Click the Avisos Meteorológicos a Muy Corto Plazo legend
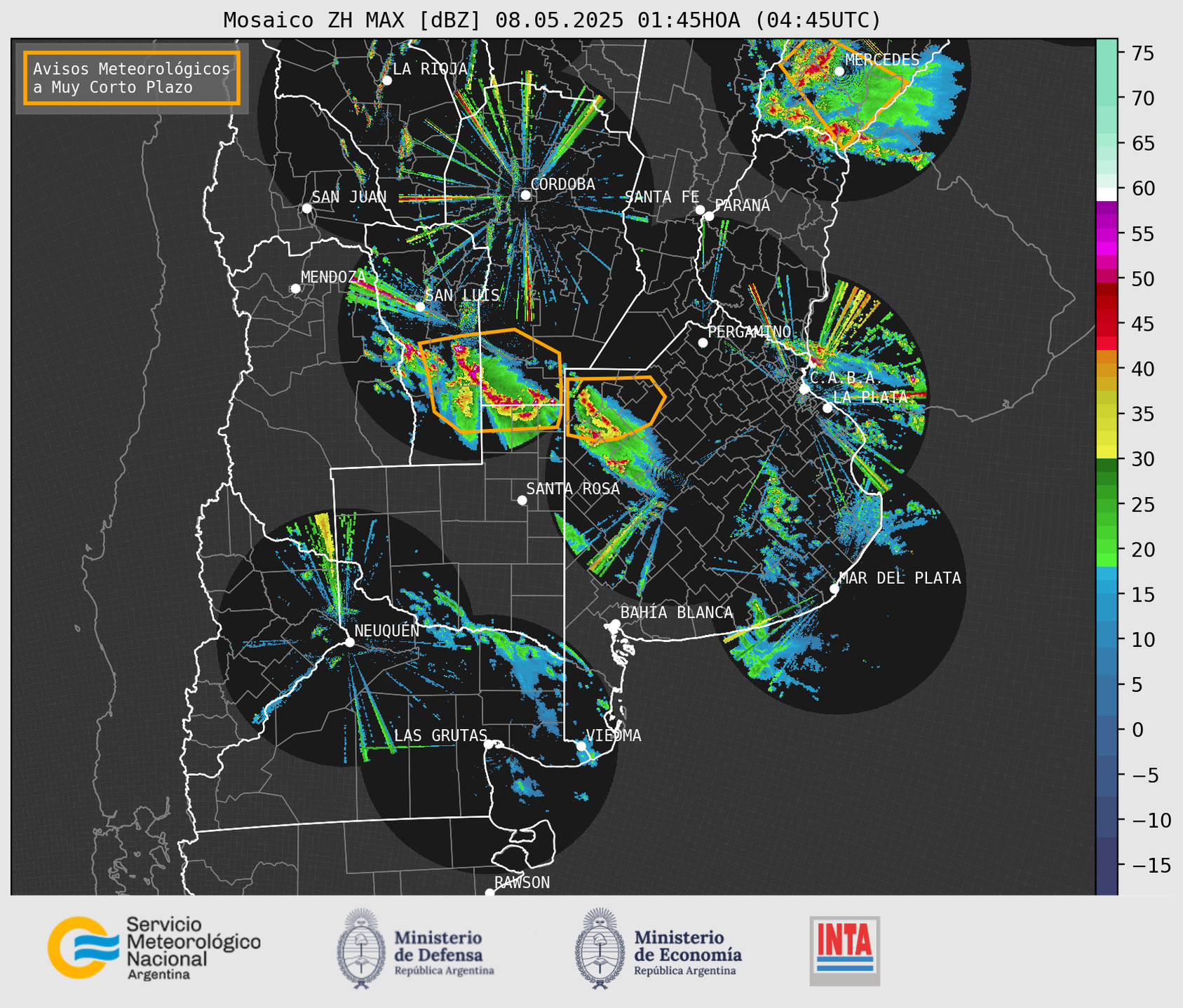 132,78
